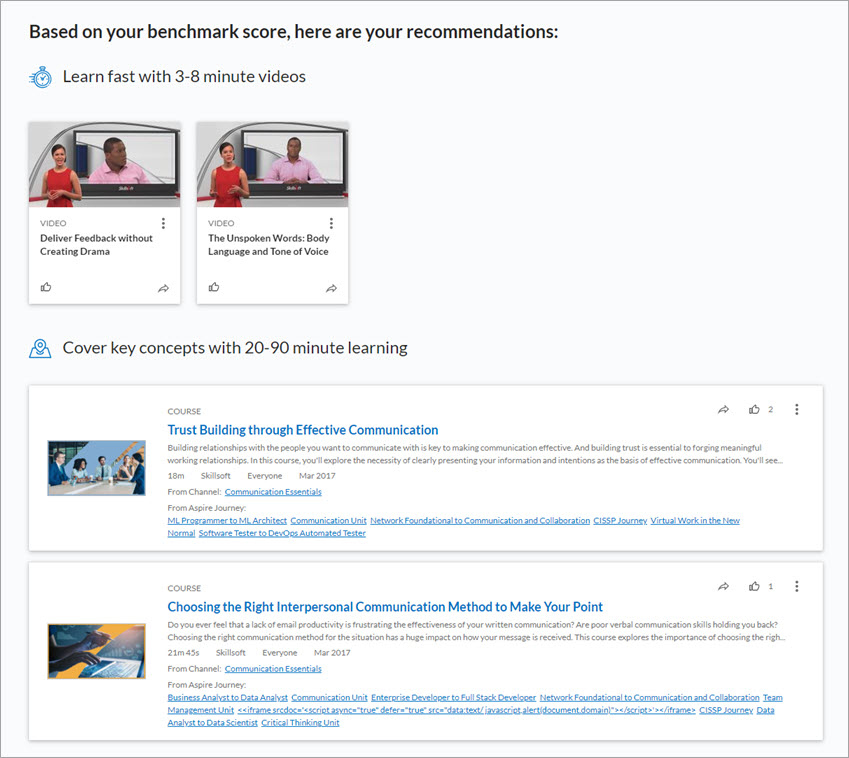Like the Choosing the Right Interpersonal Communication course
The width and height of the screenshot is (849, 758).
pyautogui.click(x=754, y=587)
